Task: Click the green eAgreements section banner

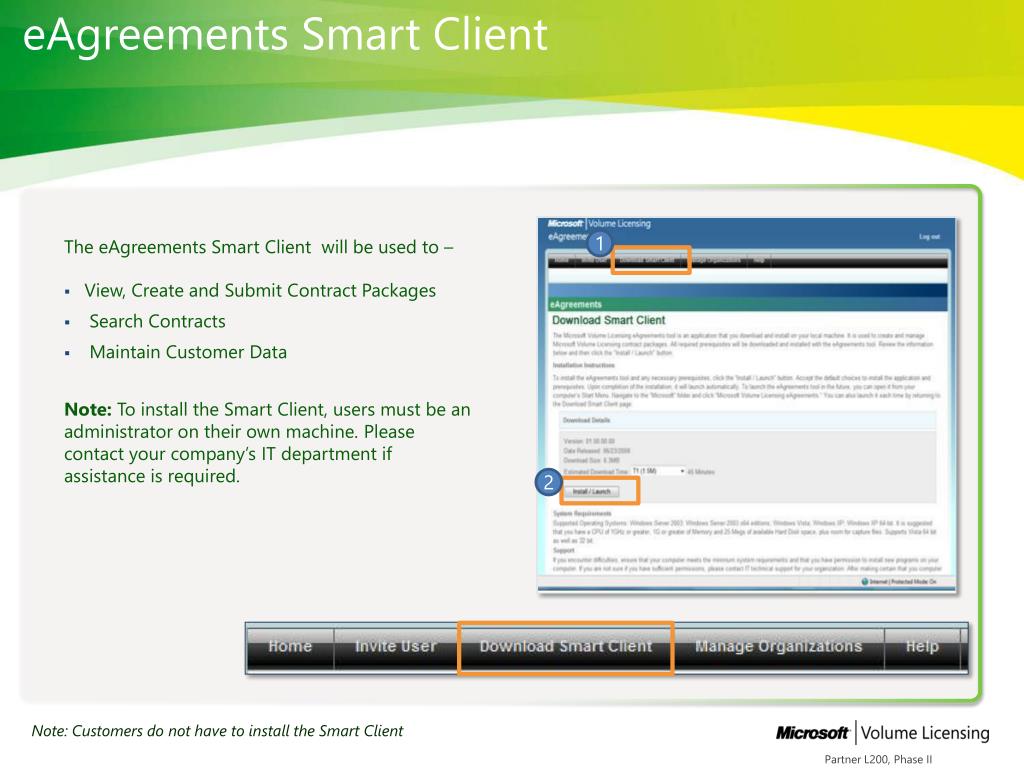Action: point(748,304)
